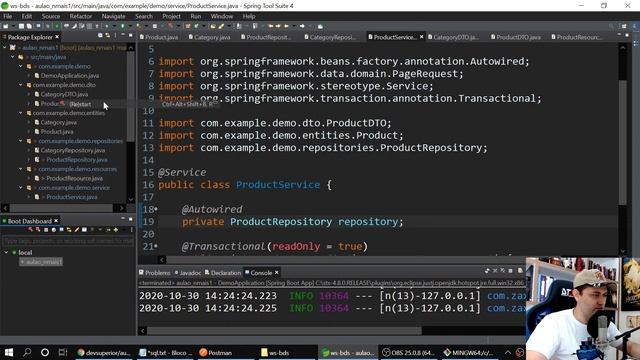This screenshot has width=640, height=360.
Task: Open the Problems tab
Action: click(155, 273)
